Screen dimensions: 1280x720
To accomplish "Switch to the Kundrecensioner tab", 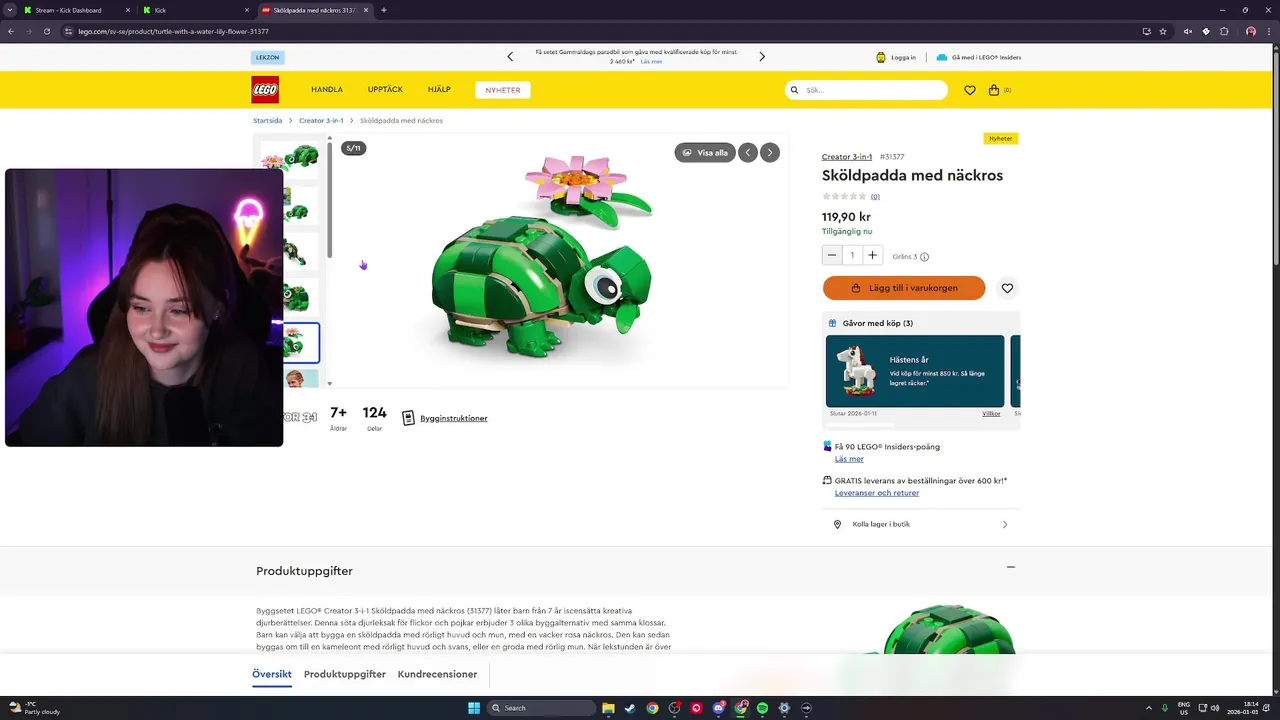I will point(437,674).
